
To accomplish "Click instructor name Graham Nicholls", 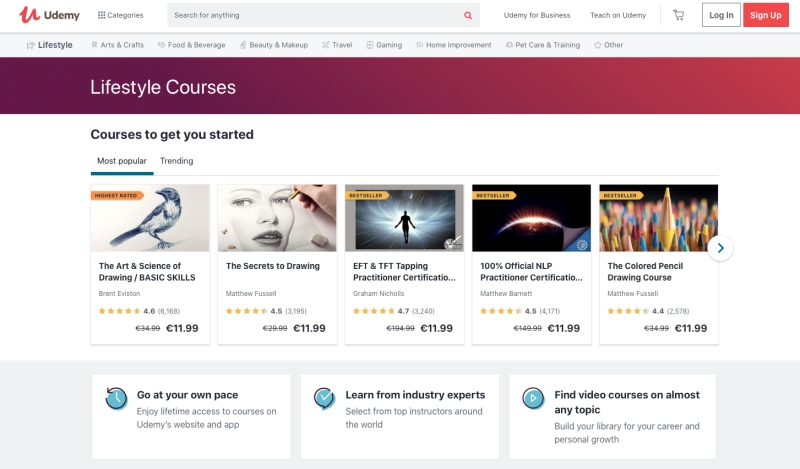I will pyautogui.click(x=378, y=293).
